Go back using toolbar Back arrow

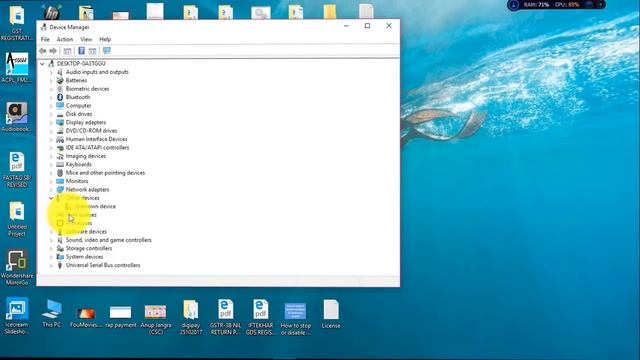click(x=42, y=51)
